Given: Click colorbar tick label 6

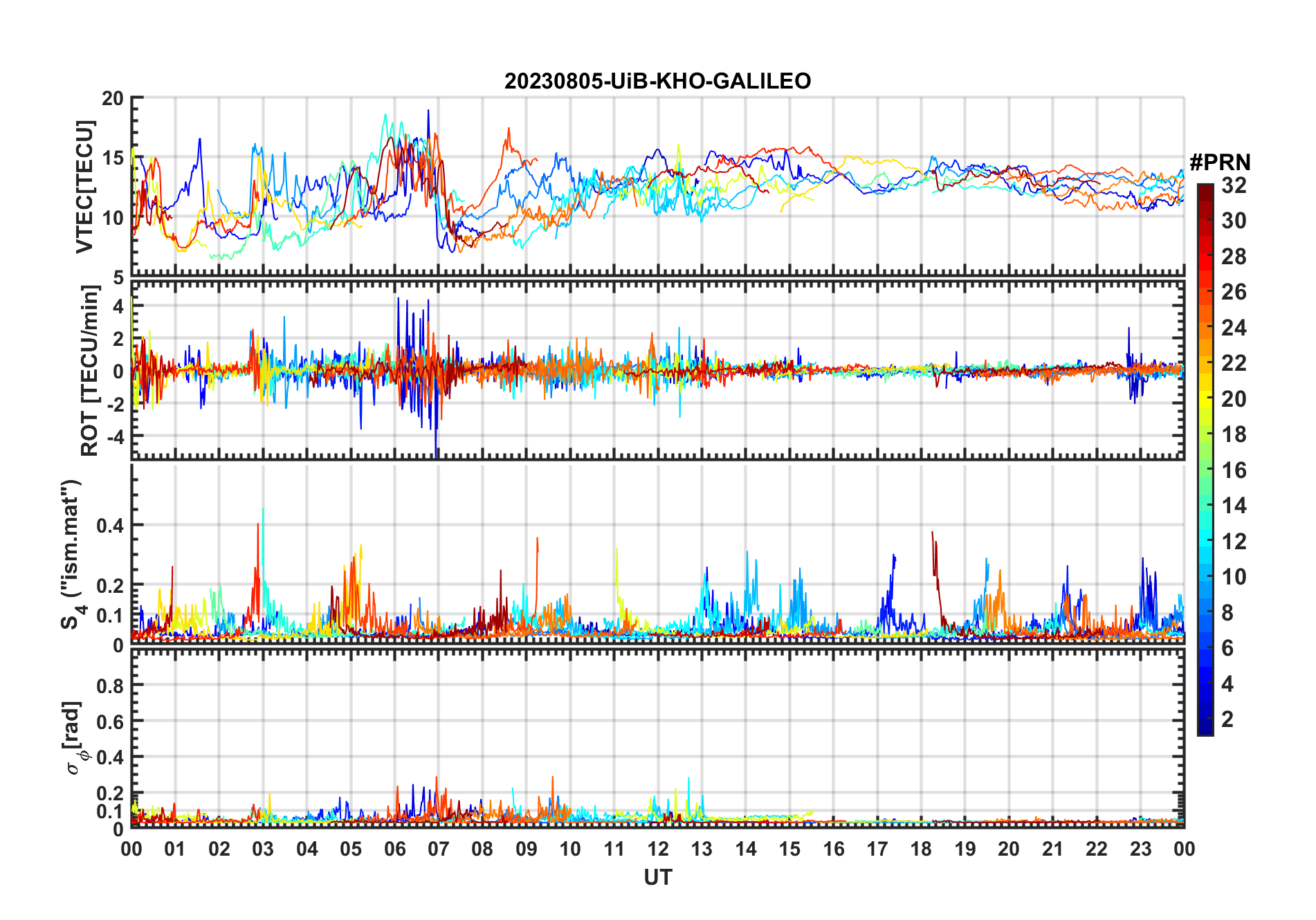Looking at the screenshot, I should [1227, 648].
